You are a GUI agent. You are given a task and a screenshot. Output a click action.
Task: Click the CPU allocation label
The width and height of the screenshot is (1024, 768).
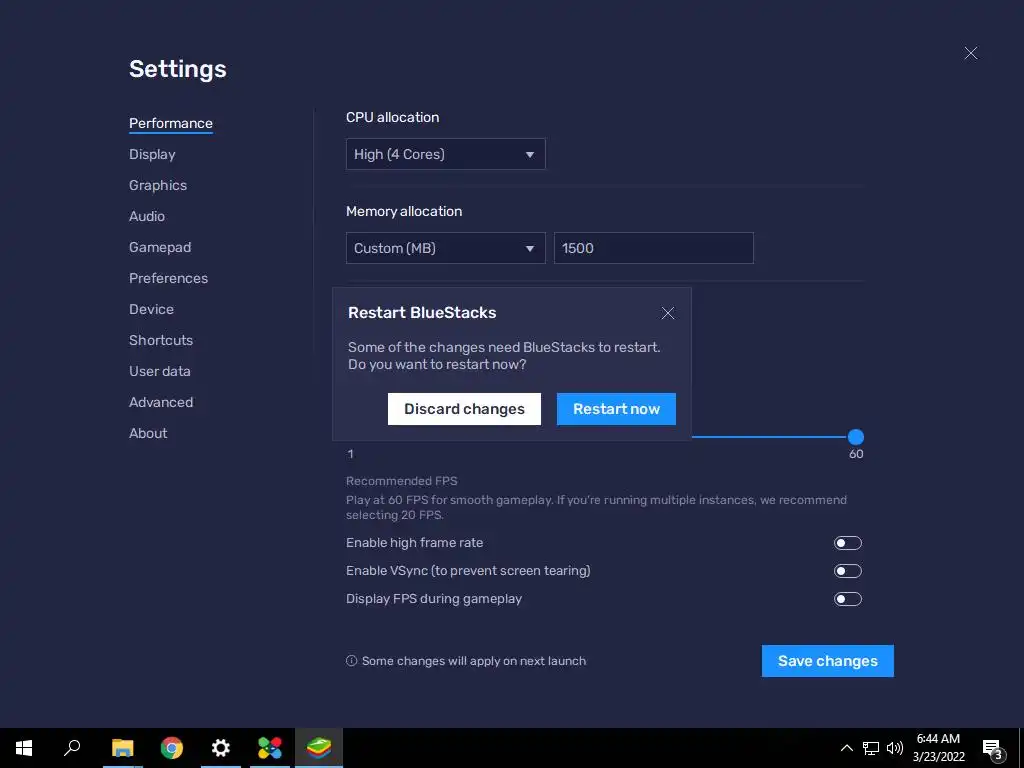pyautogui.click(x=392, y=118)
